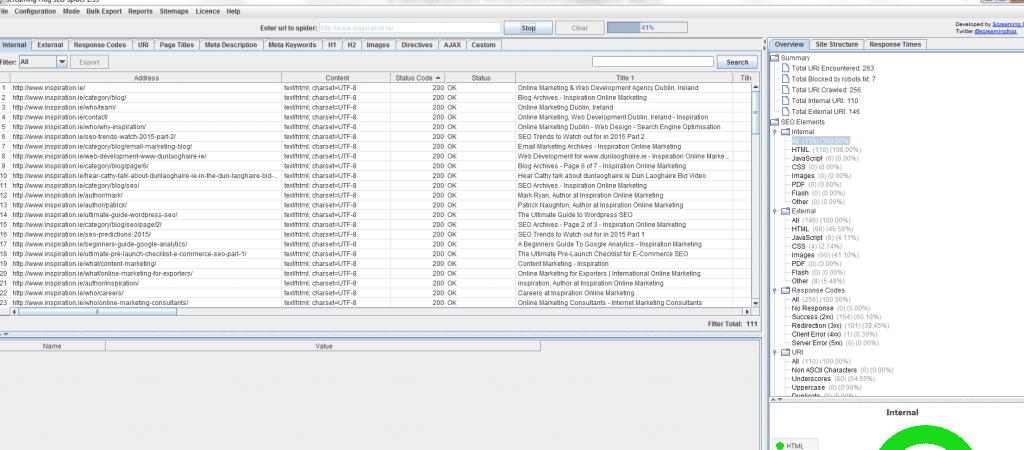Open the Help menu
1024x450 pixels.
point(233,12)
